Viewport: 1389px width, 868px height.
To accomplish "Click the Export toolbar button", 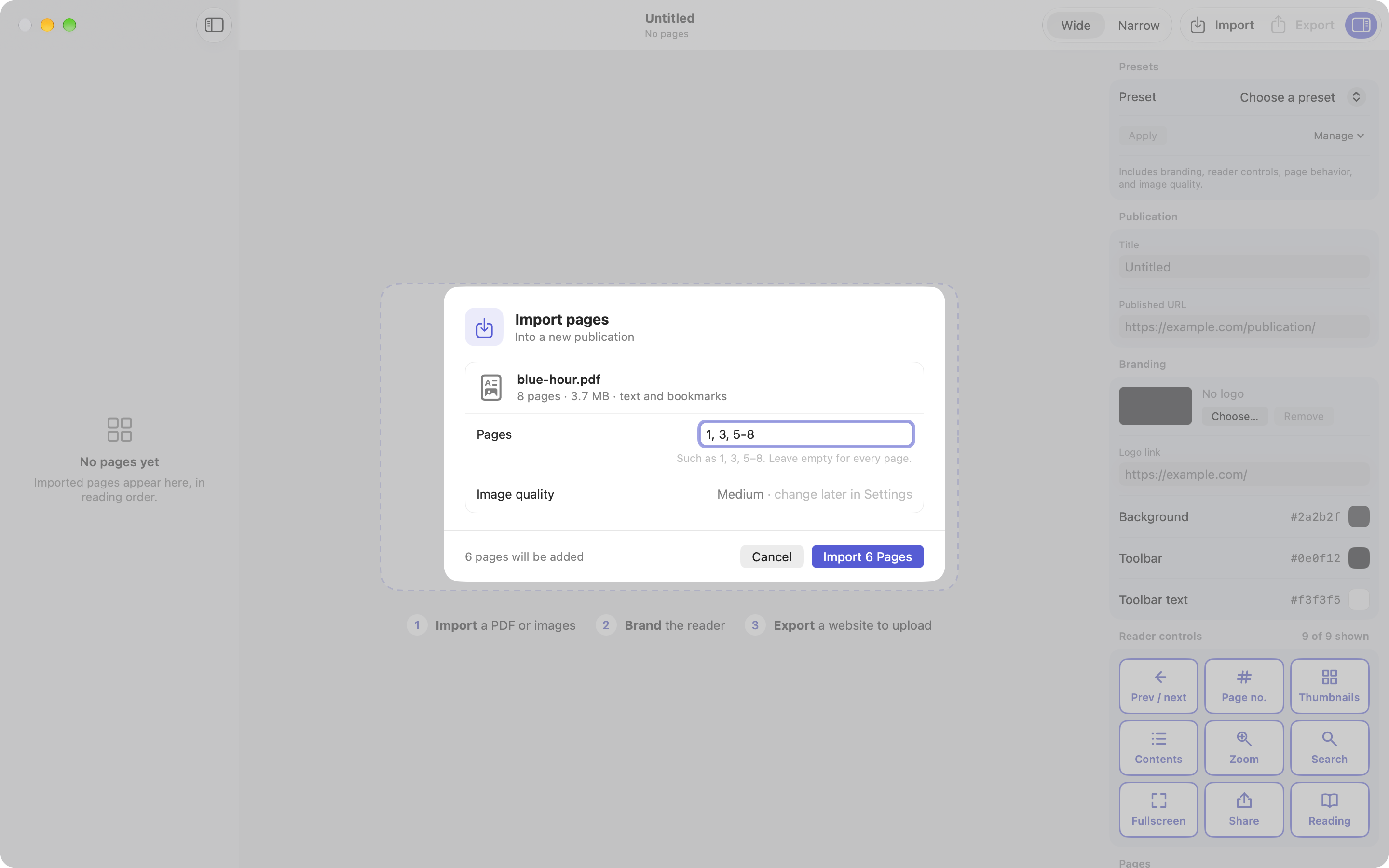I will (x=1302, y=25).
